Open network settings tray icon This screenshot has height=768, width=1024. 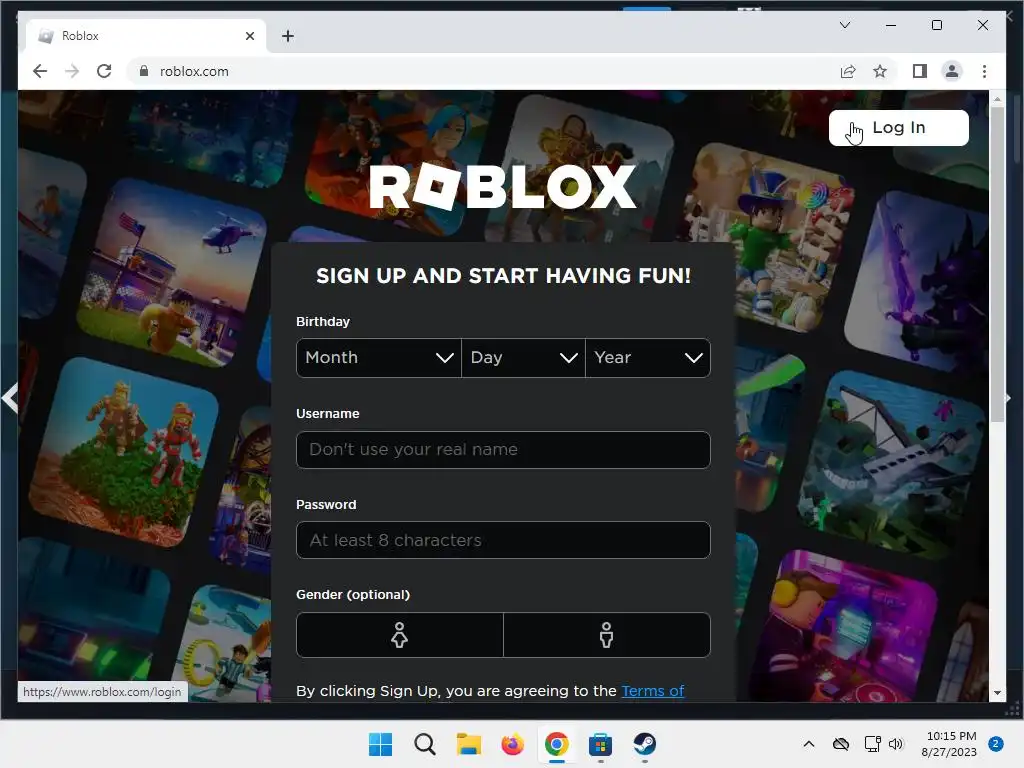(x=872, y=744)
